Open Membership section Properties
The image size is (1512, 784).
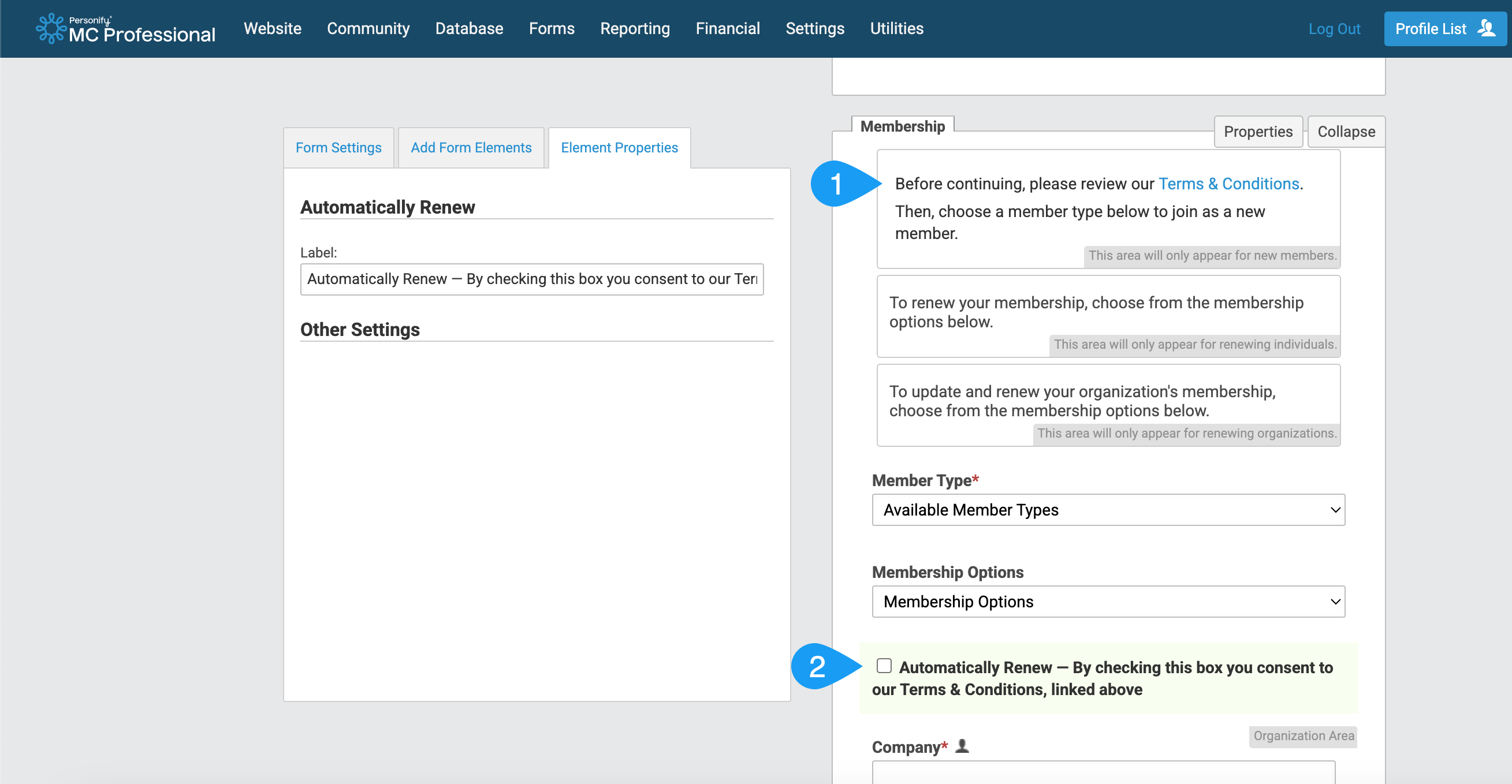click(x=1258, y=132)
